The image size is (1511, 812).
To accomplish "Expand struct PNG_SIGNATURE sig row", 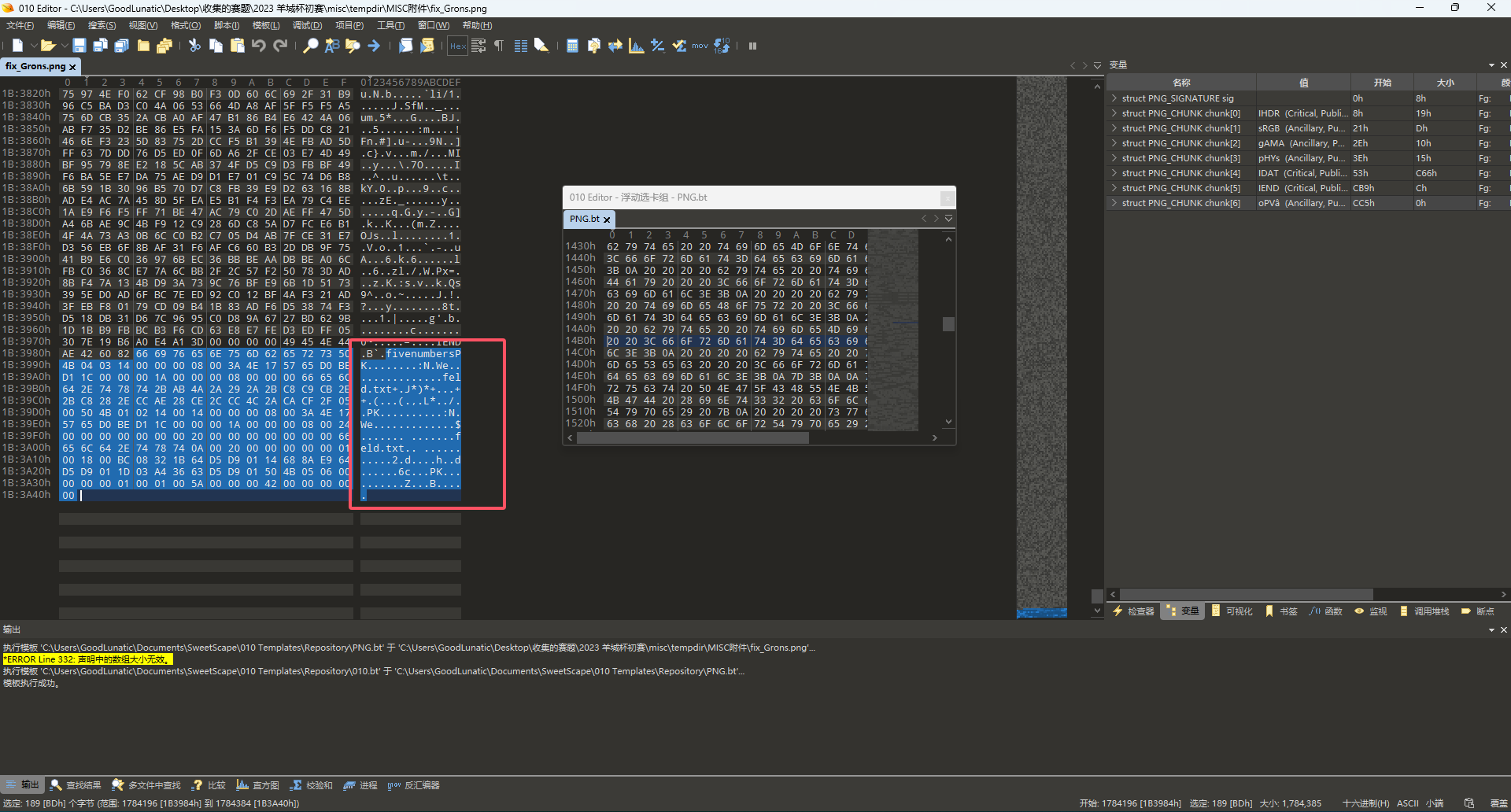I will (1114, 98).
